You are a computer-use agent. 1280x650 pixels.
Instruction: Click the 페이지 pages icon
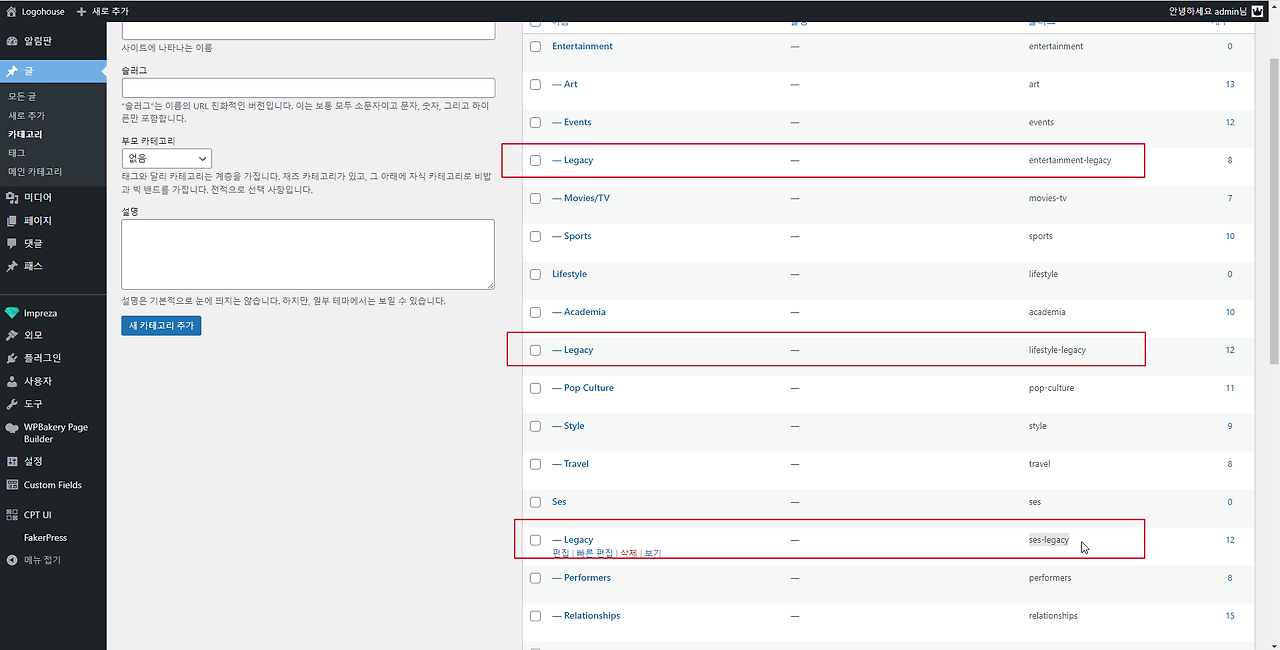[x=12, y=221]
